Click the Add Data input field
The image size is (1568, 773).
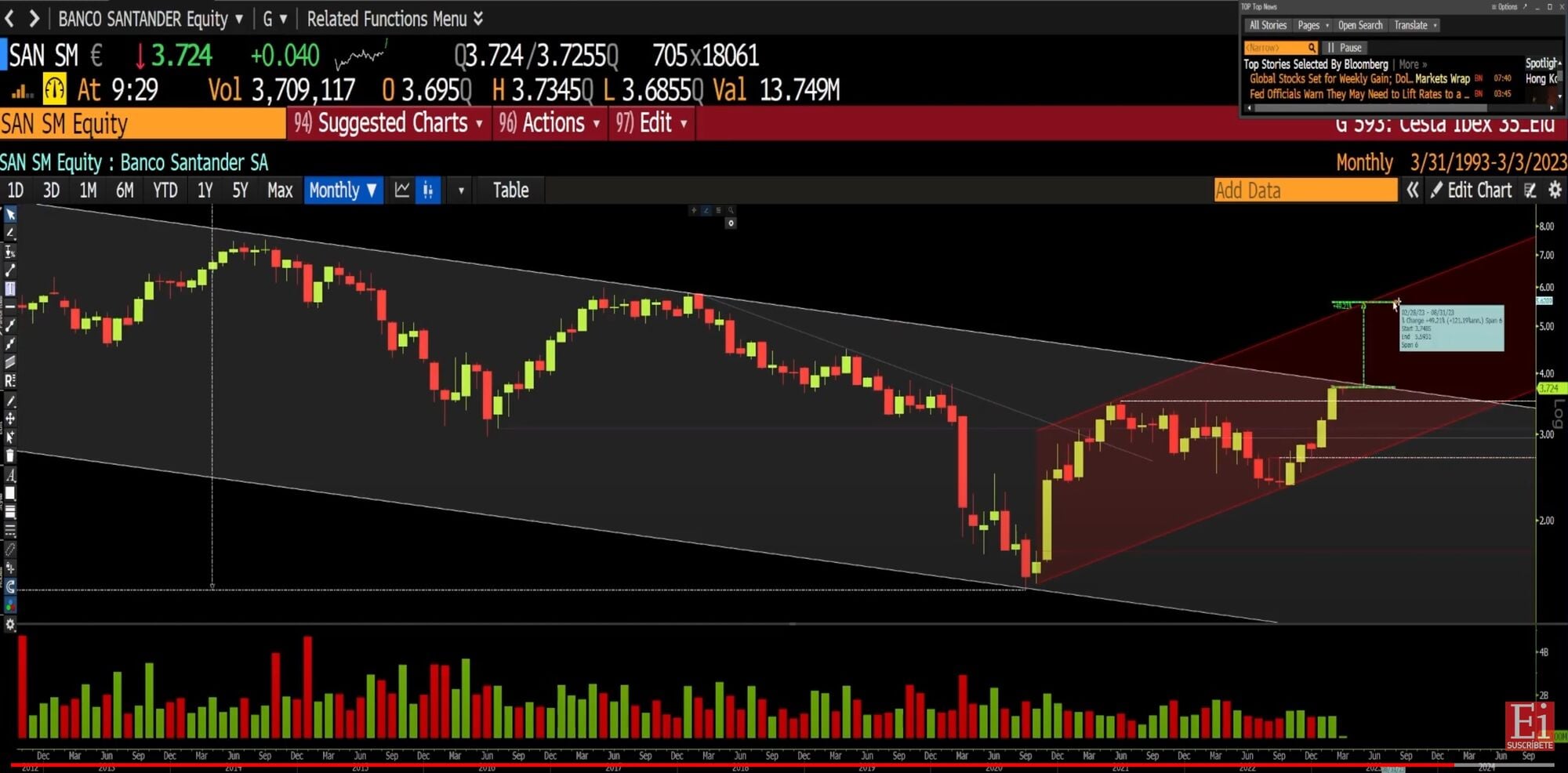pos(1305,191)
